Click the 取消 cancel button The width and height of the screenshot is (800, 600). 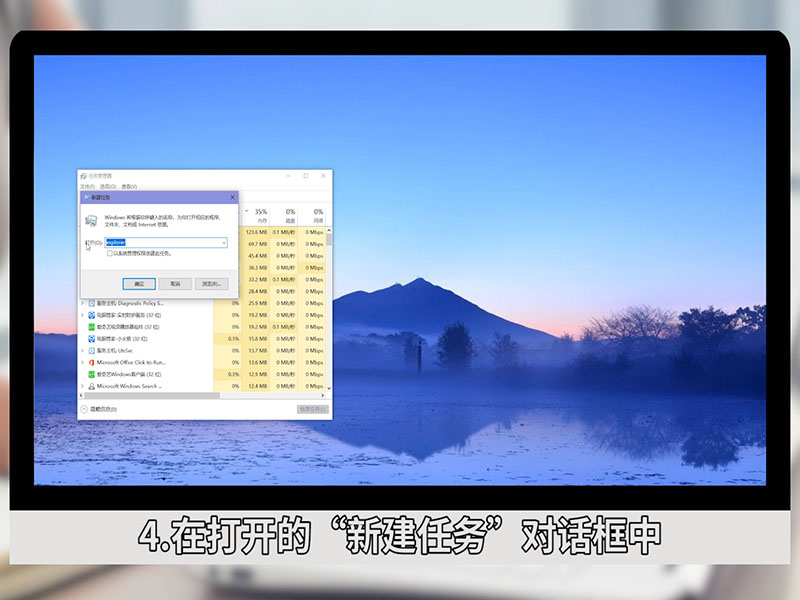(175, 284)
